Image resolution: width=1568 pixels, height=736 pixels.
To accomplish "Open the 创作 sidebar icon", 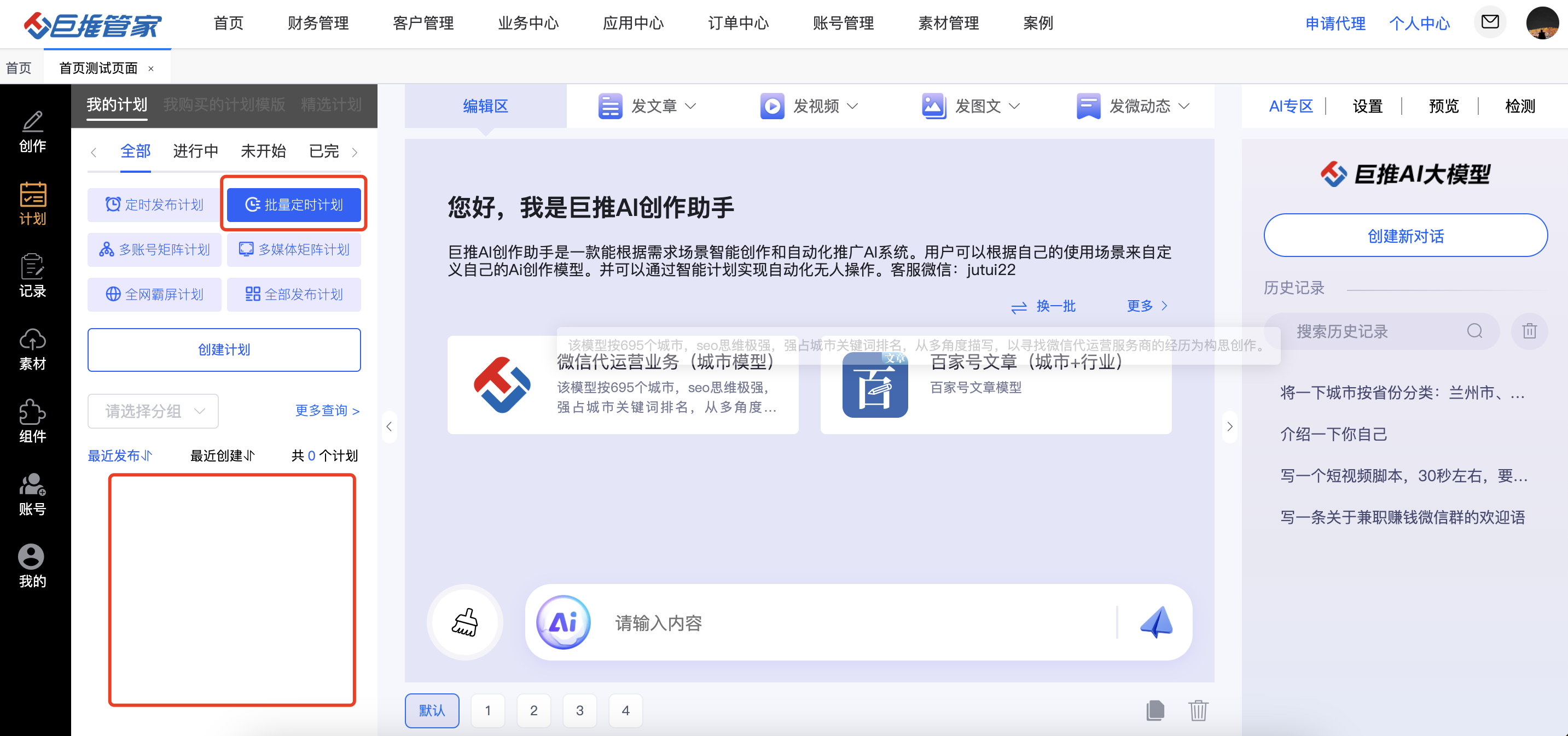I will point(32,130).
